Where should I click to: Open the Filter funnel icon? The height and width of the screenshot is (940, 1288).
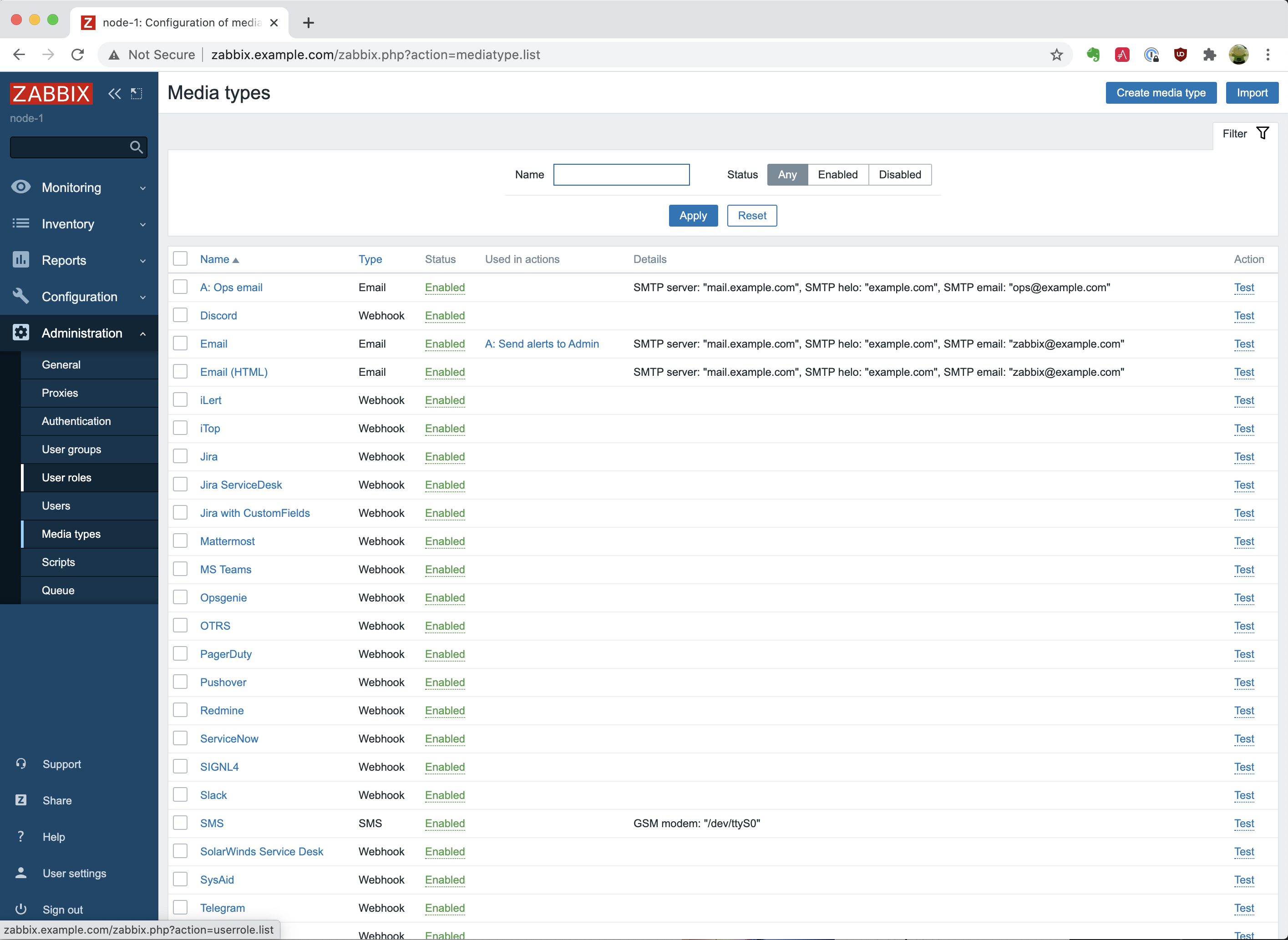(1263, 133)
